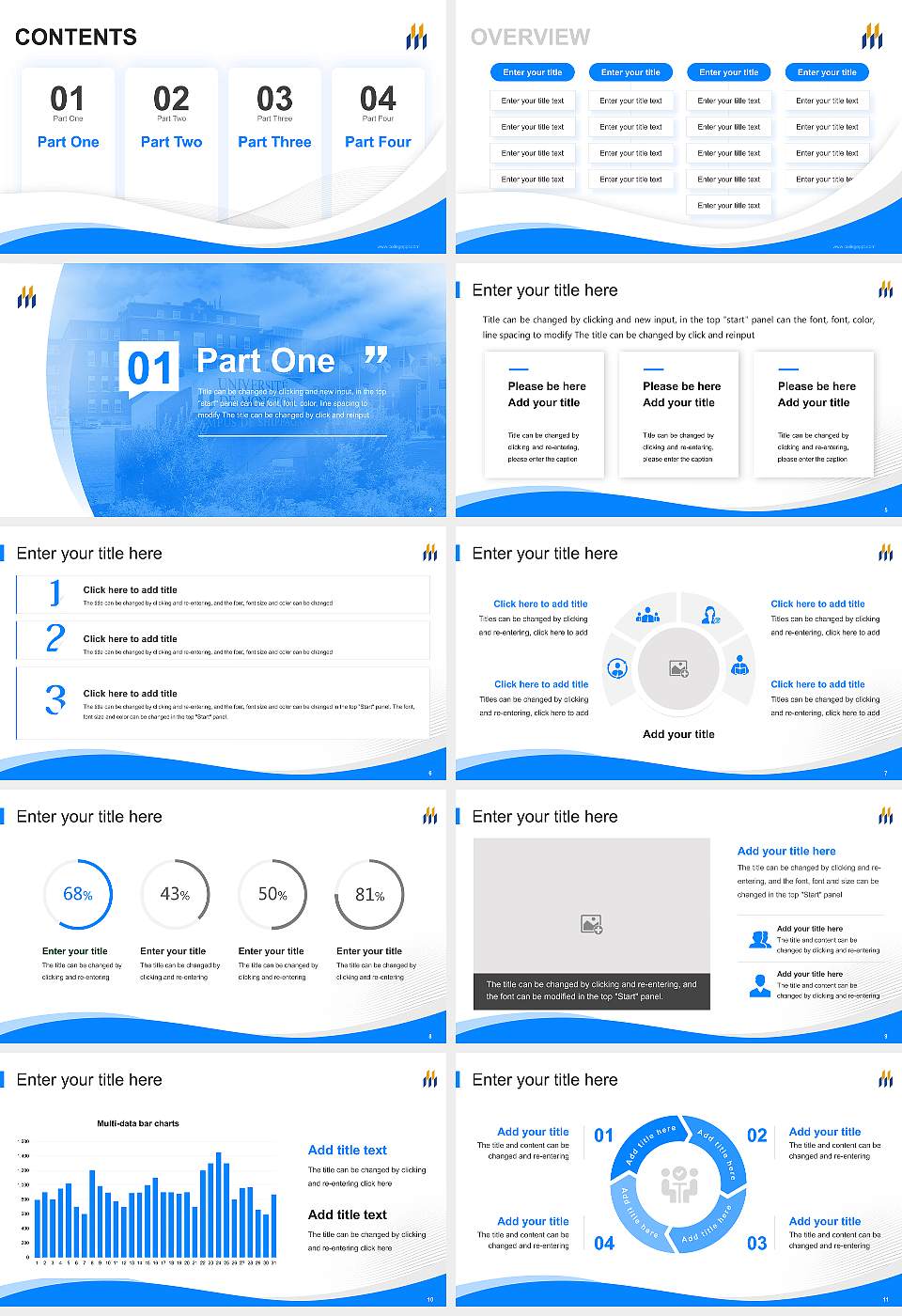The image size is (902, 1316).
Task: Select the person reading icon in ring diagram
Action: click(740, 665)
